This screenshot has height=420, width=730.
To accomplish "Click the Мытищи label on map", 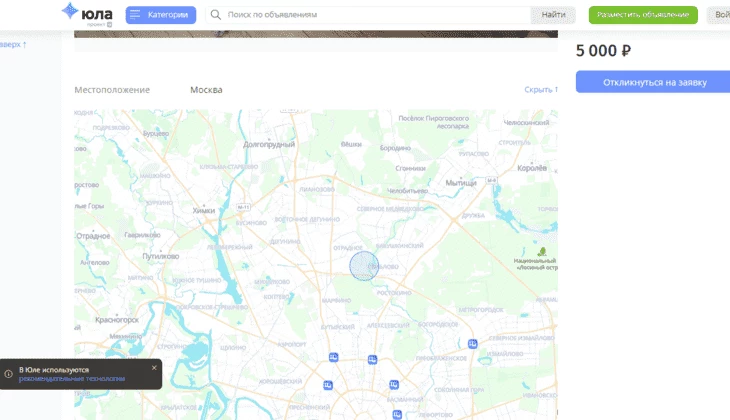I will click(x=461, y=183).
